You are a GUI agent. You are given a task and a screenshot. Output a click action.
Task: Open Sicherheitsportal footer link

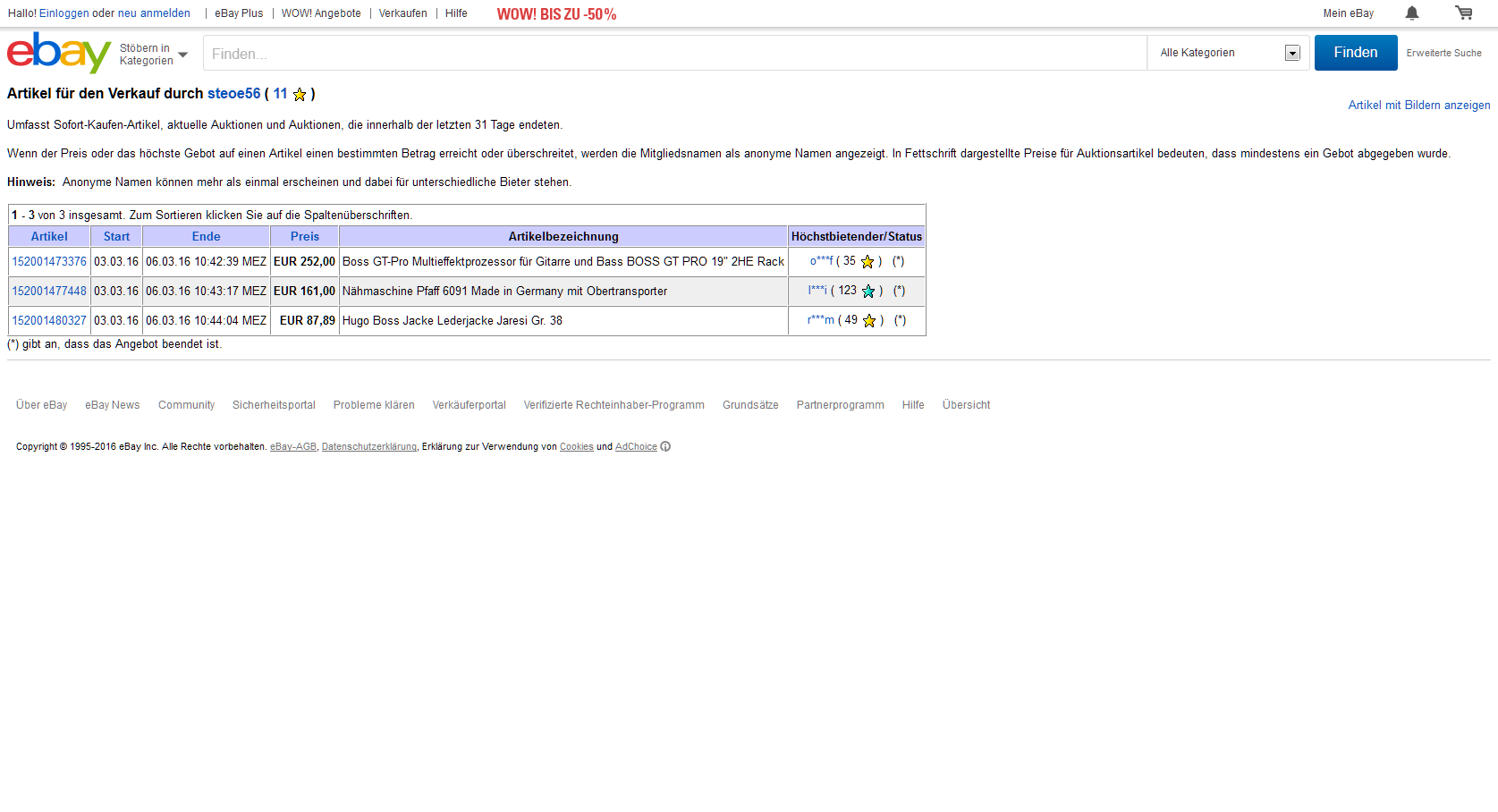pyautogui.click(x=274, y=405)
